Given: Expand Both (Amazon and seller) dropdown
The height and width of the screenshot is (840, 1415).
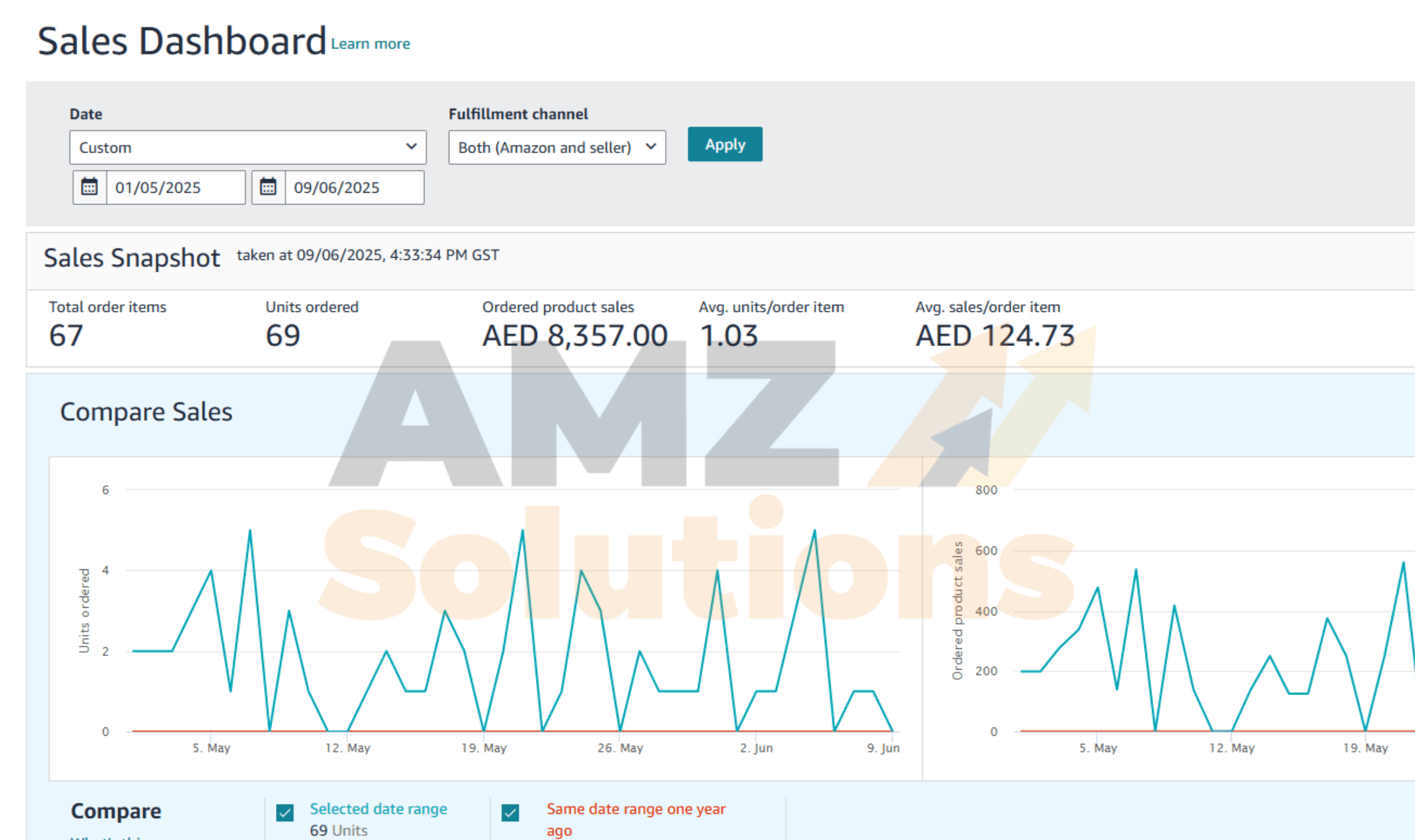Looking at the screenshot, I should point(557,147).
